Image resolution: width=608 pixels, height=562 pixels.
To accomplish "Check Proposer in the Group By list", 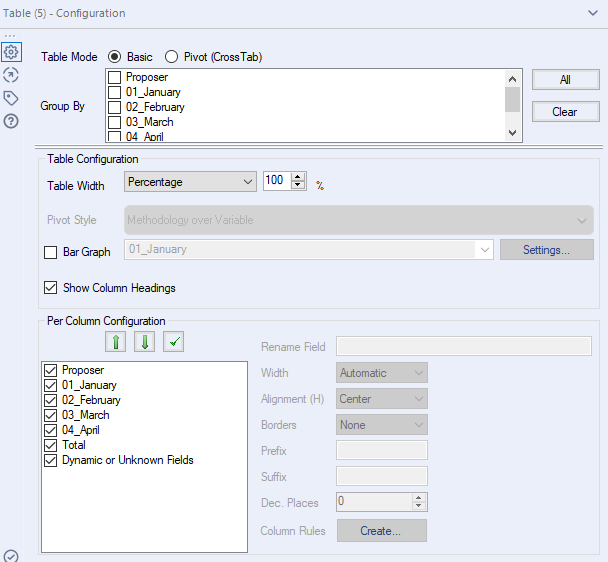I will pos(115,77).
